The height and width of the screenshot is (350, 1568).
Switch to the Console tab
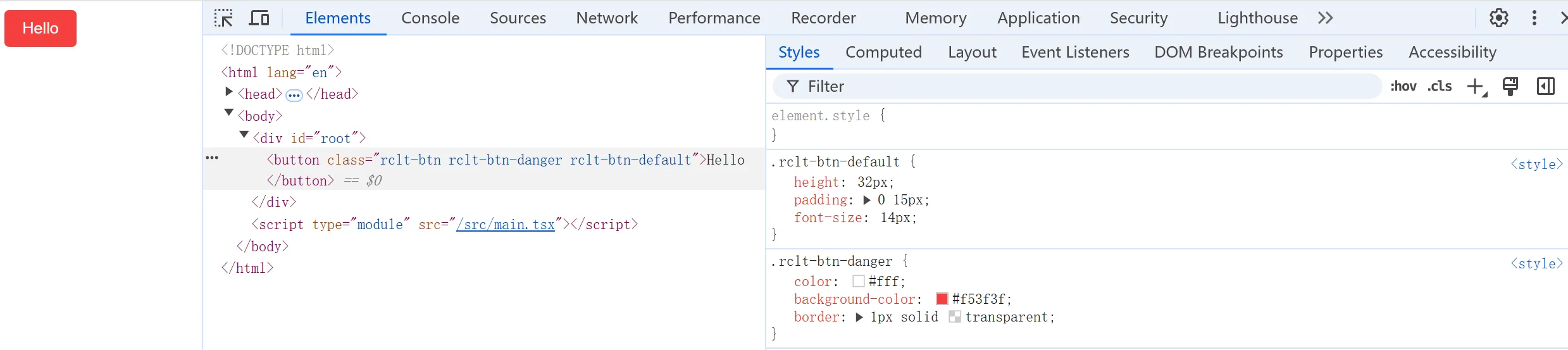(x=430, y=18)
